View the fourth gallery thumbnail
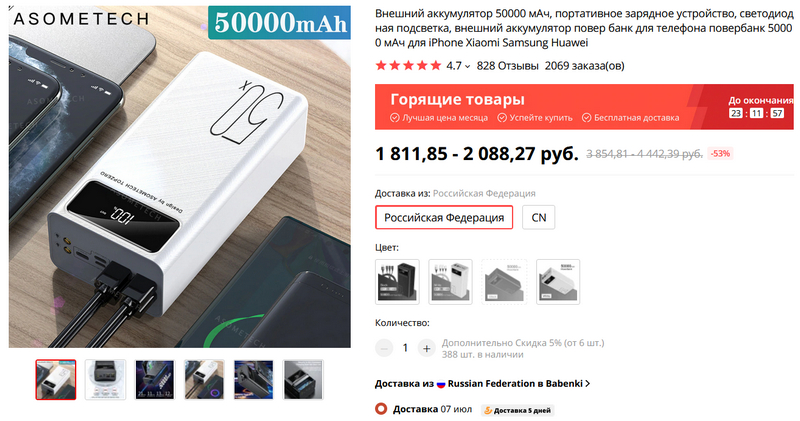Screen dimensions: 800x421 click(204, 379)
